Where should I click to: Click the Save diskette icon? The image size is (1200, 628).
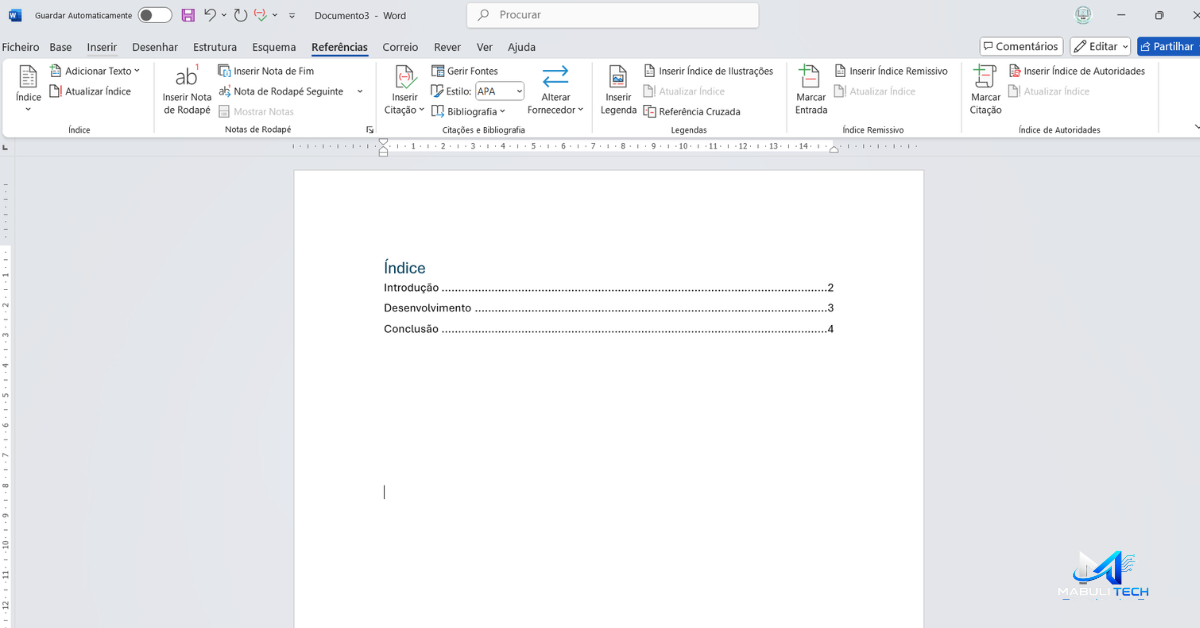coord(188,15)
